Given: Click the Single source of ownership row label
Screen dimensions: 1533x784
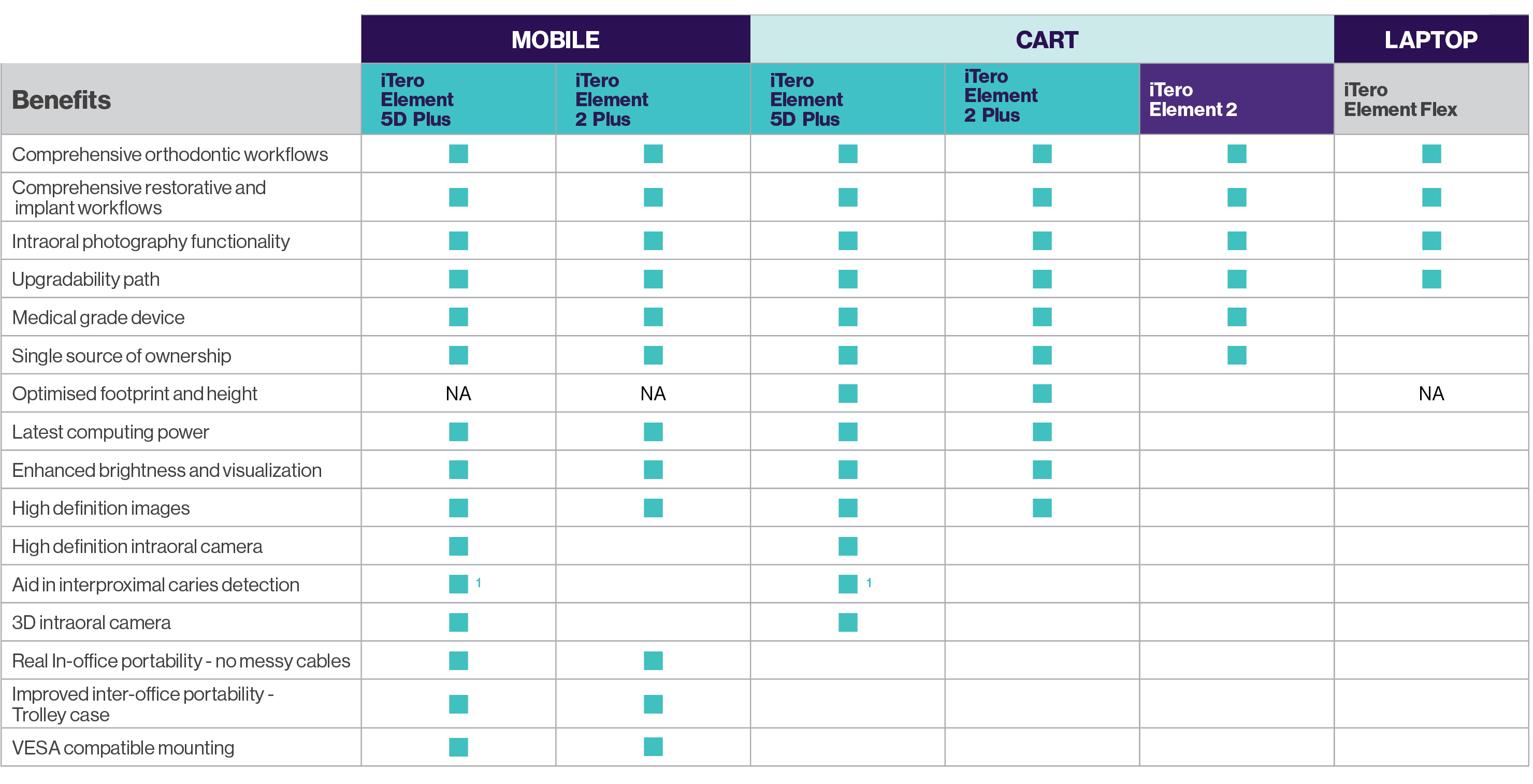Looking at the screenshot, I should [121, 356].
